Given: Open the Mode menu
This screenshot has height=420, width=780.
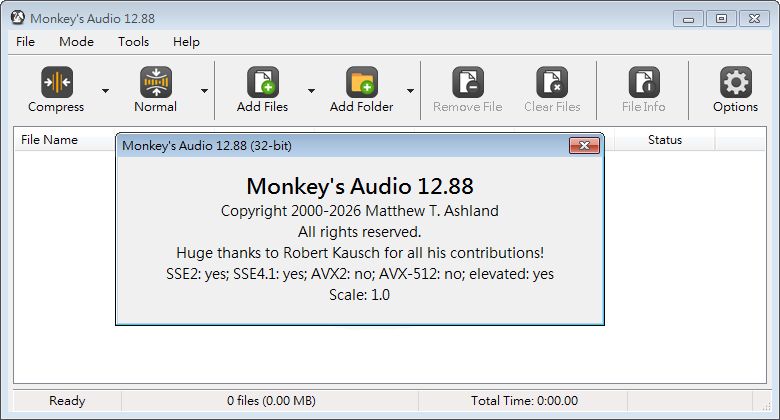Looking at the screenshot, I should pyautogui.click(x=76, y=42).
